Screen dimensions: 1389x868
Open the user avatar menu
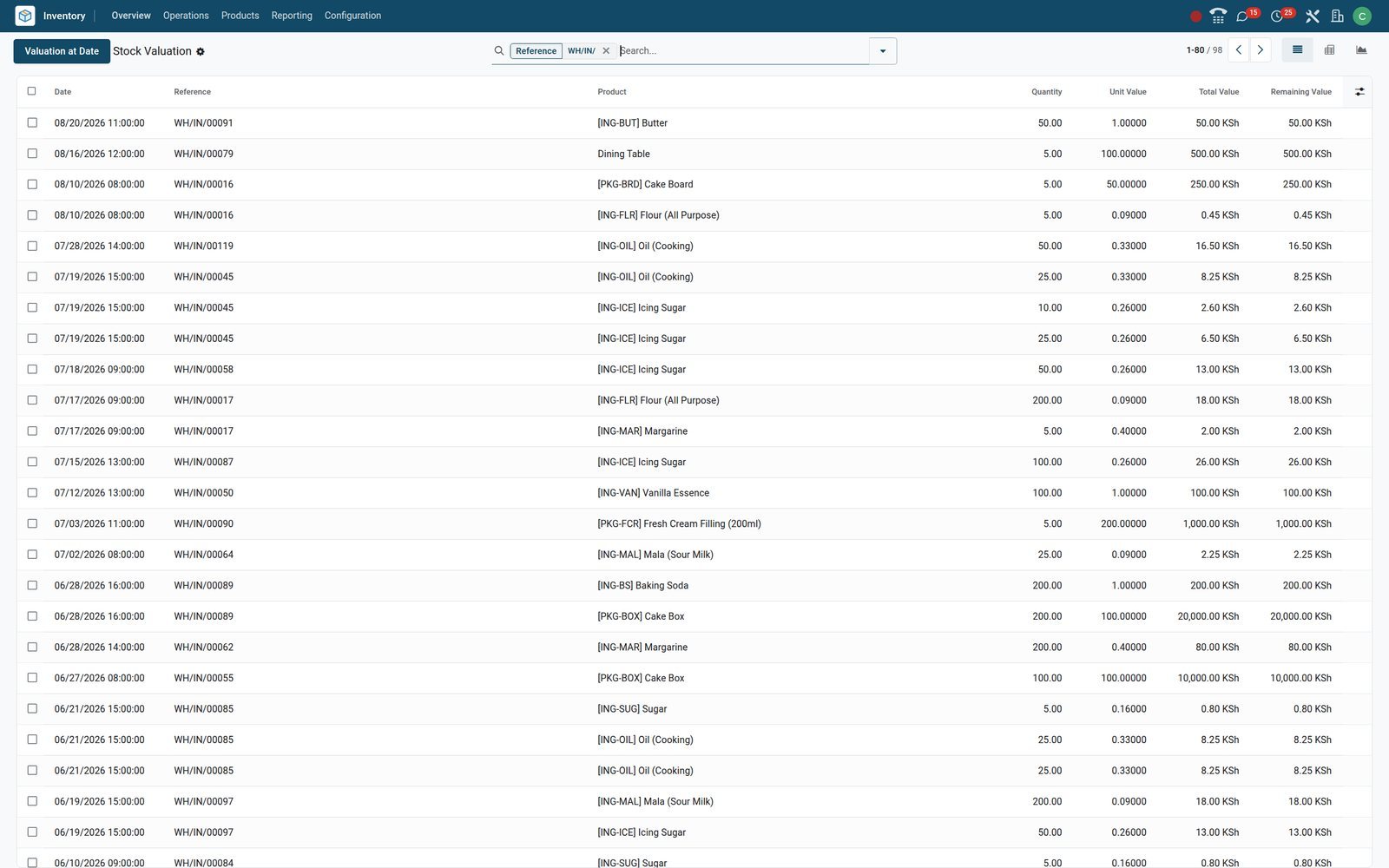click(1362, 16)
